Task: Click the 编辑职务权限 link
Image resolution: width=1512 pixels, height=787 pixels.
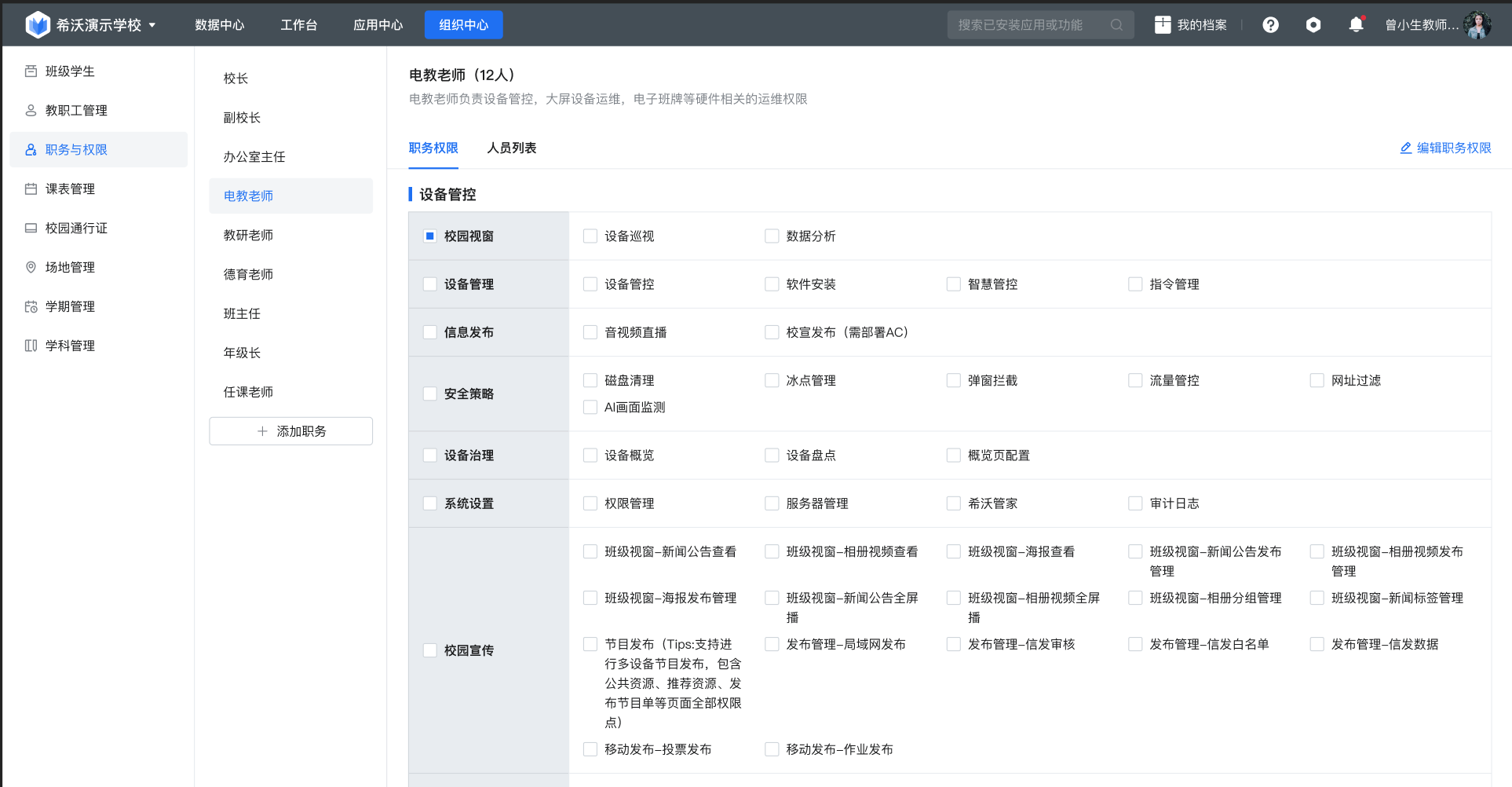Action: coord(1445,148)
